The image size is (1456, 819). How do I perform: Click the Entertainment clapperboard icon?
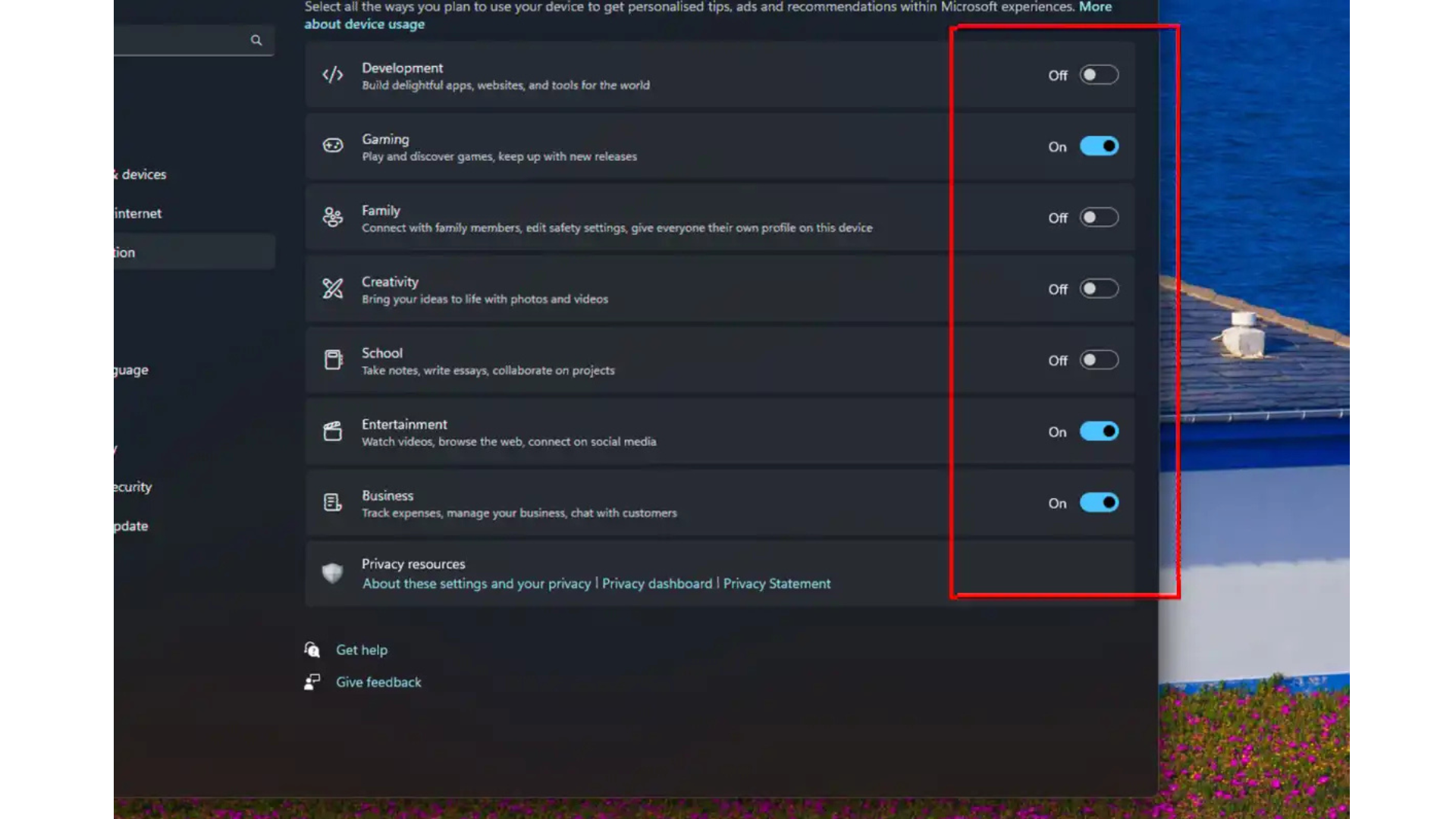332,431
